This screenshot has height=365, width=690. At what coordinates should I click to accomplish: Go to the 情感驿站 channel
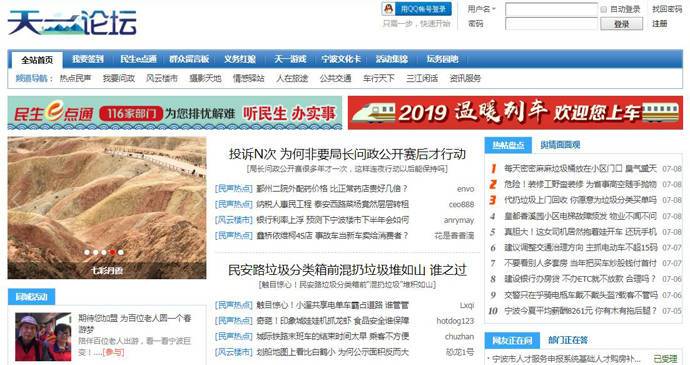point(248,78)
